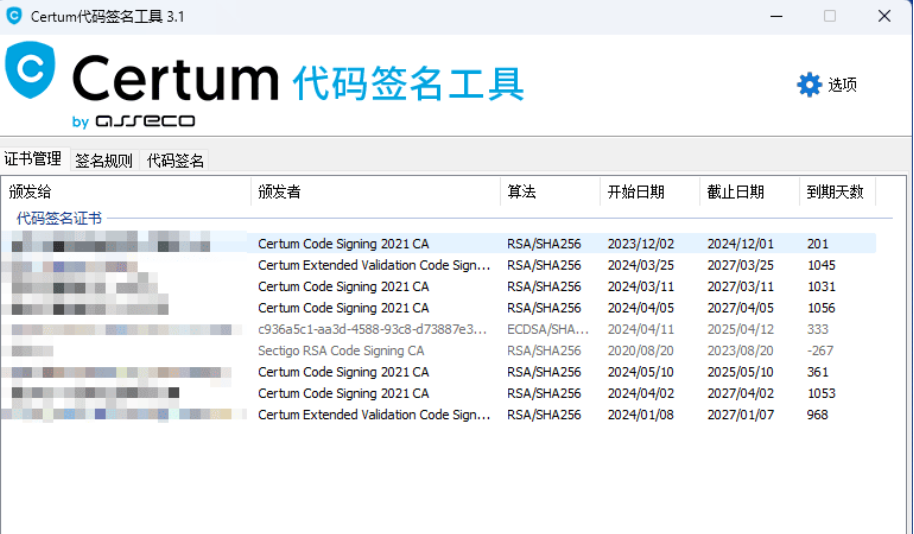Select the certificate starting 2024/04/05
Viewport: 914px width, 534px height.
(x=438, y=308)
